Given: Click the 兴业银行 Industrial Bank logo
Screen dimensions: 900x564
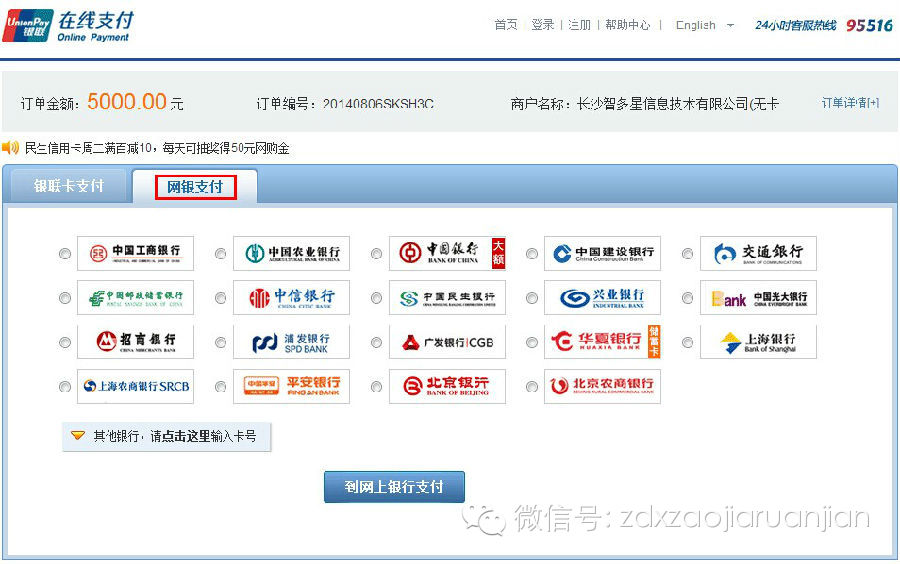Looking at the screenshot, I should tap(603, 297).
